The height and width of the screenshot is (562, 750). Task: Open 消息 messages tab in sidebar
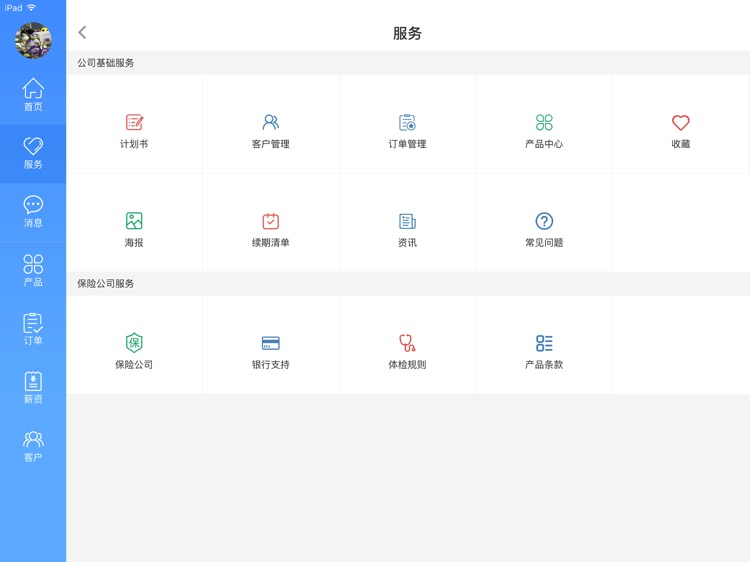(x=33, y=212)
